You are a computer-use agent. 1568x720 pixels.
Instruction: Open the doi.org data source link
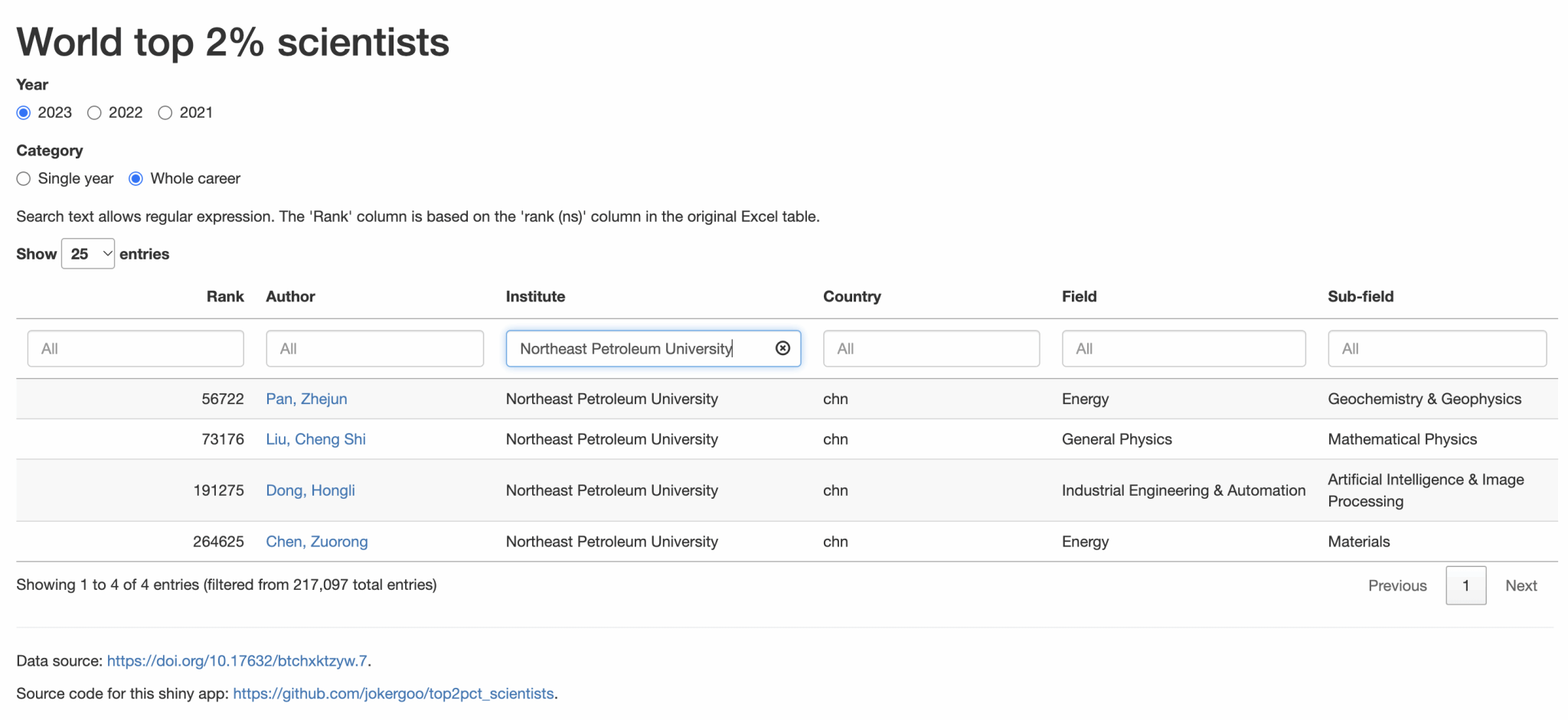(x=237, y=660)
